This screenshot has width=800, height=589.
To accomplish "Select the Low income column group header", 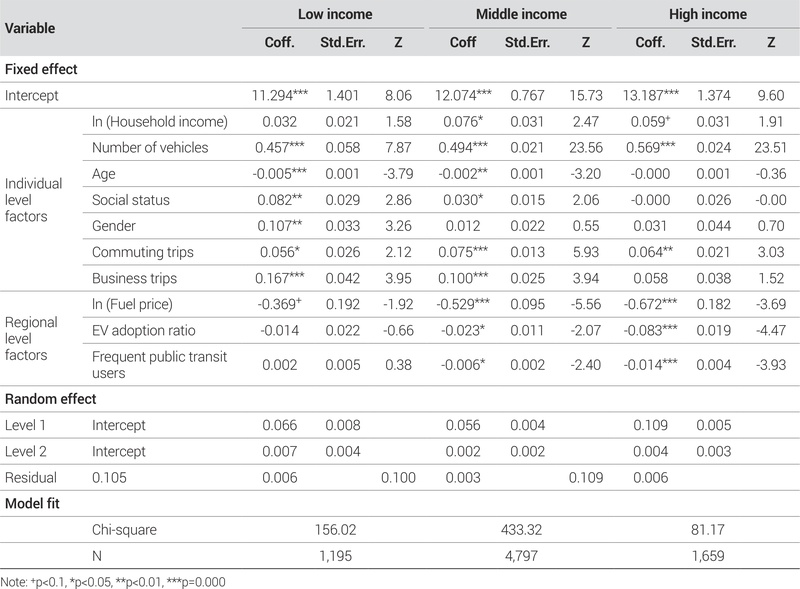I will coord(336,15).
